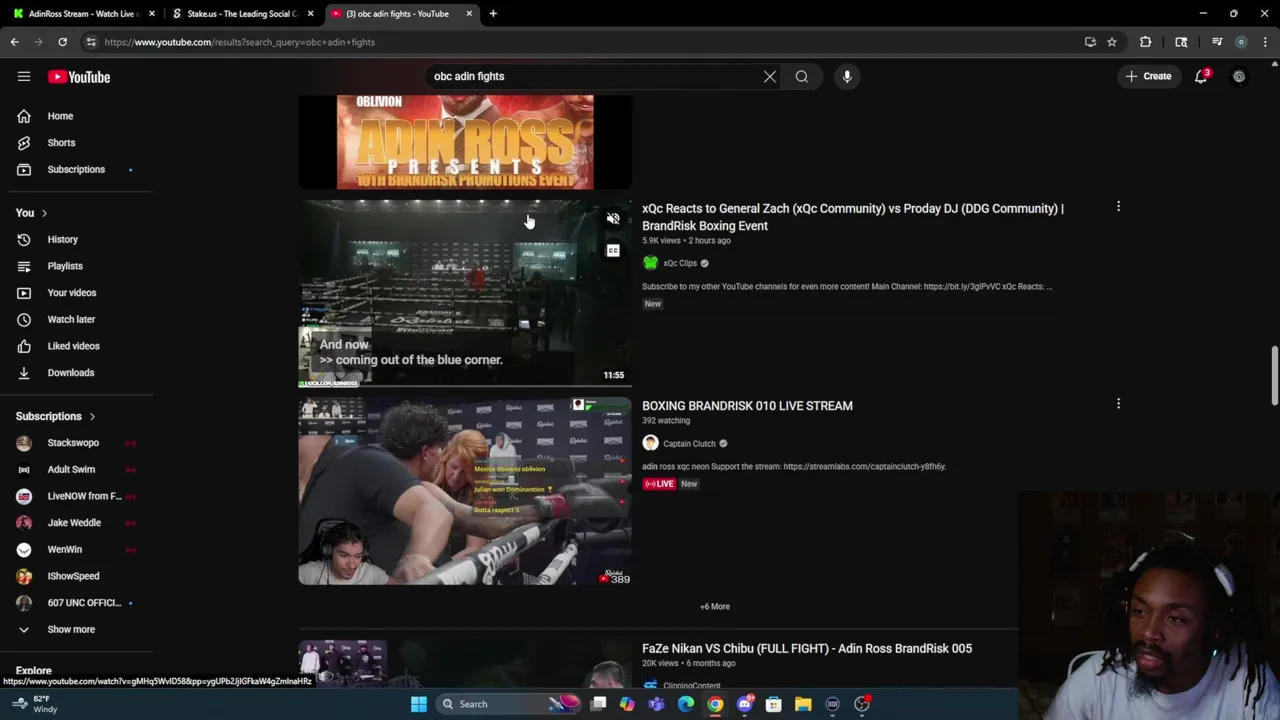The height and width of the screenshot is (720, 1280).
Task: Focus the YouTube search input field
Action: pos(595,76)
